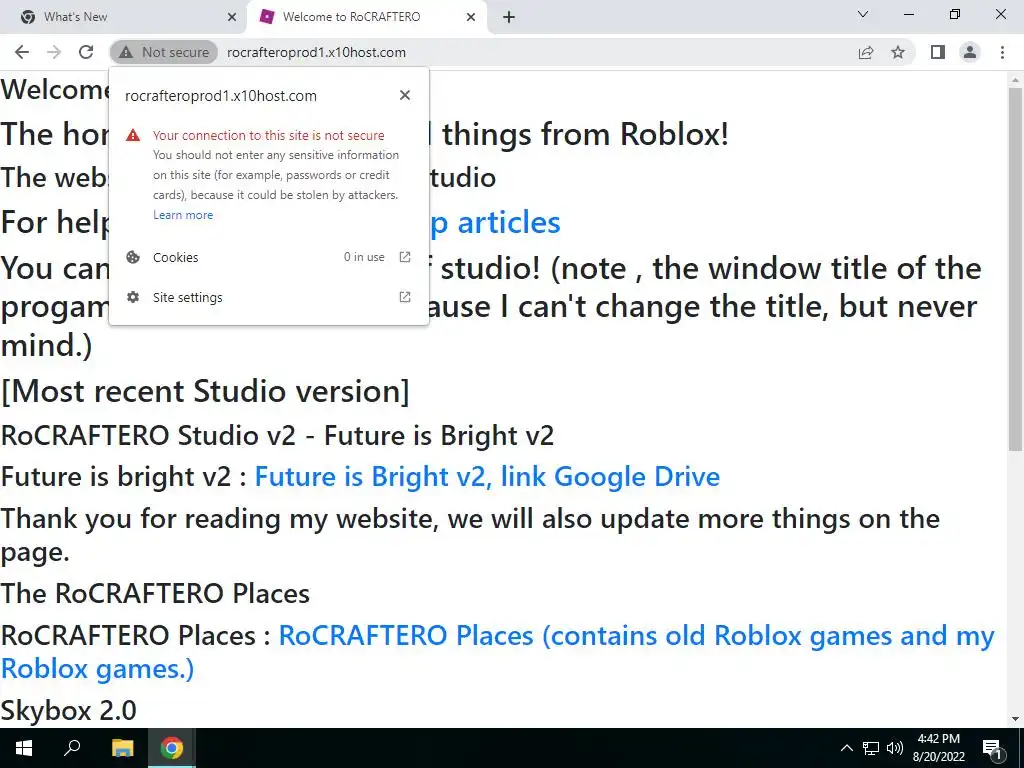This screenshot has height=768, width=1024.
Task: Click the Learn more link in popup
Action: coord(183,215)
